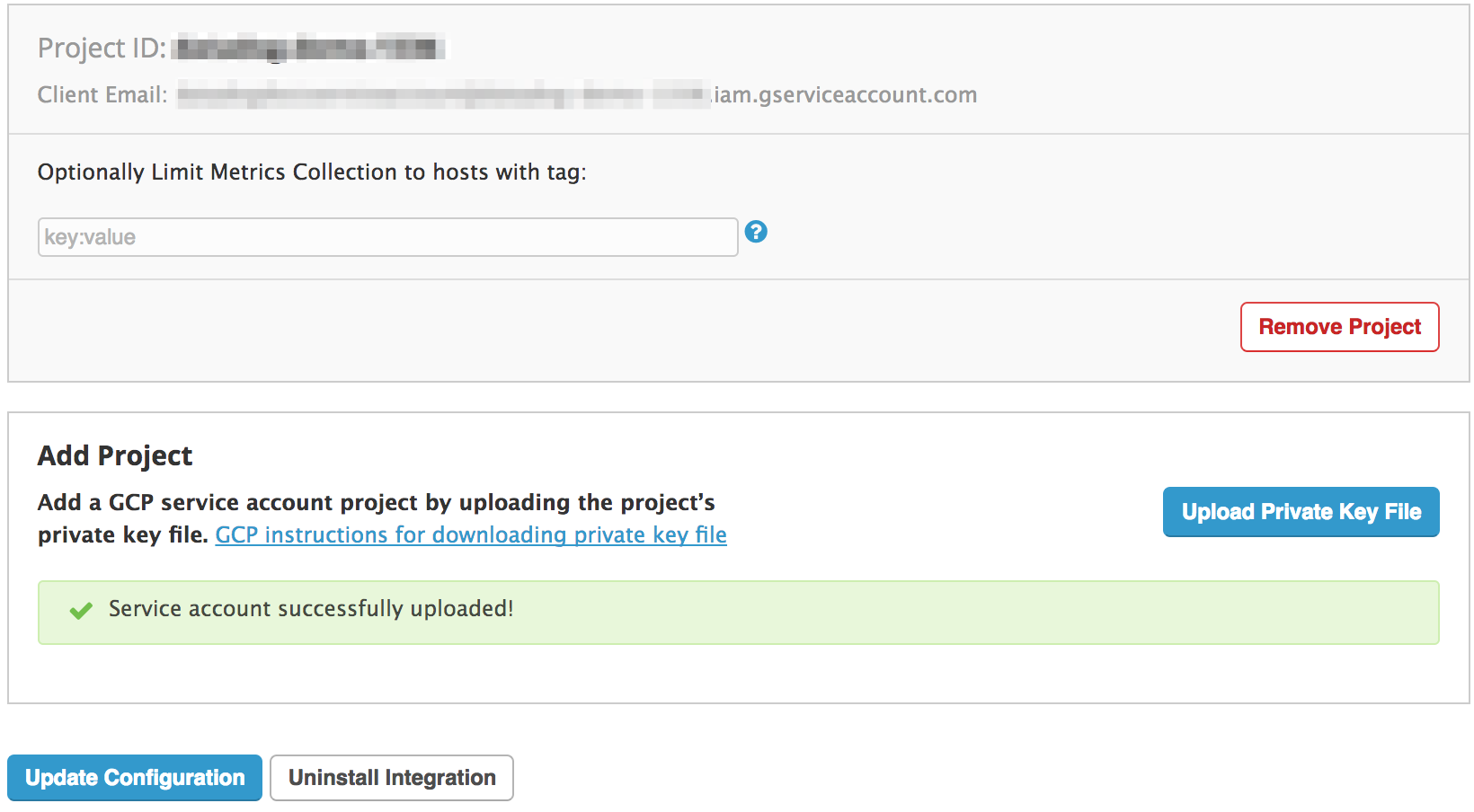The height and width of the screenshot is (812, 1474).
Task: Click the 'private key file.' bold text
Action: coord(123,534)
